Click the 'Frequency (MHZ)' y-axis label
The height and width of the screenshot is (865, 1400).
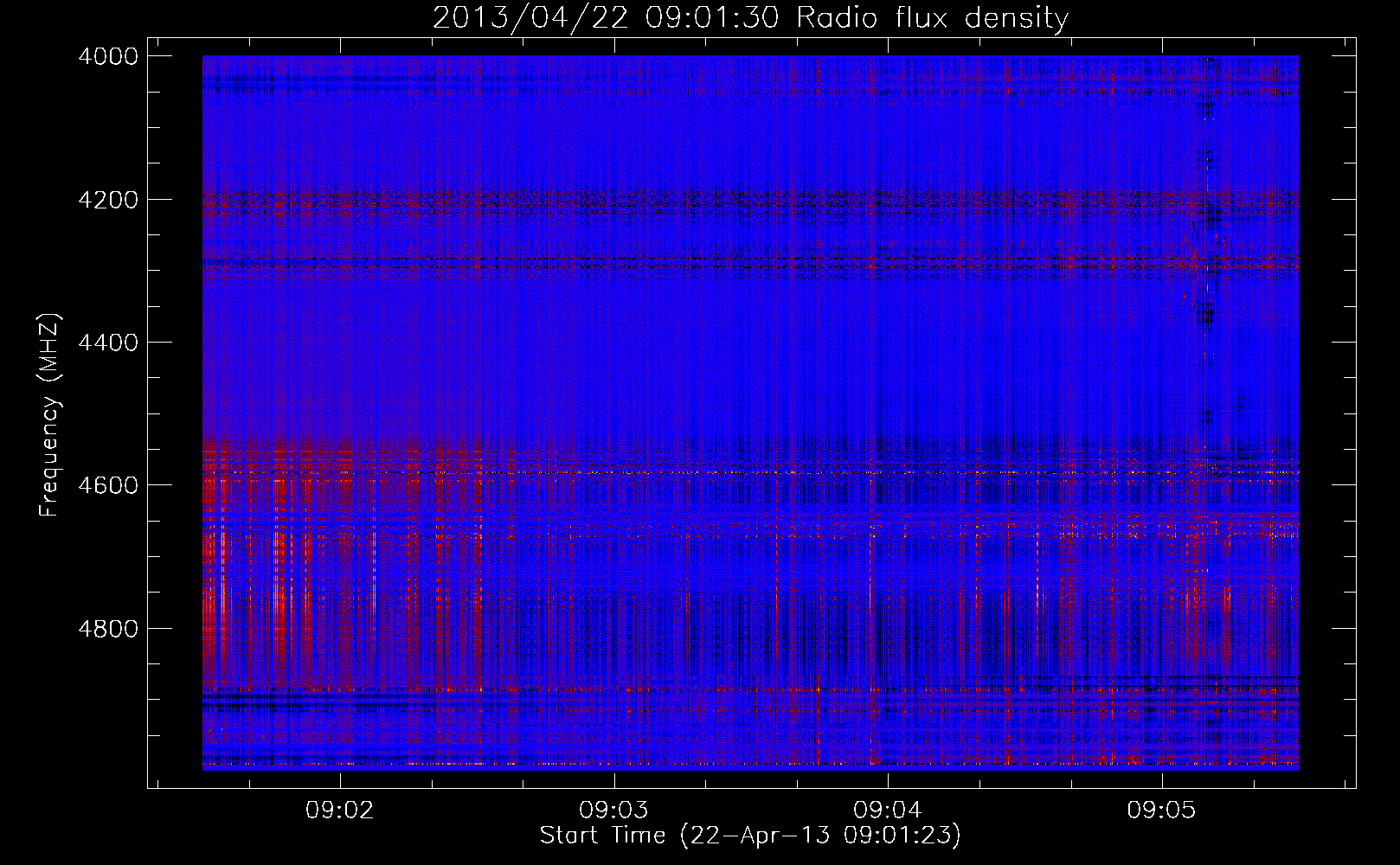pyautogui.click(x=49, y=415)
